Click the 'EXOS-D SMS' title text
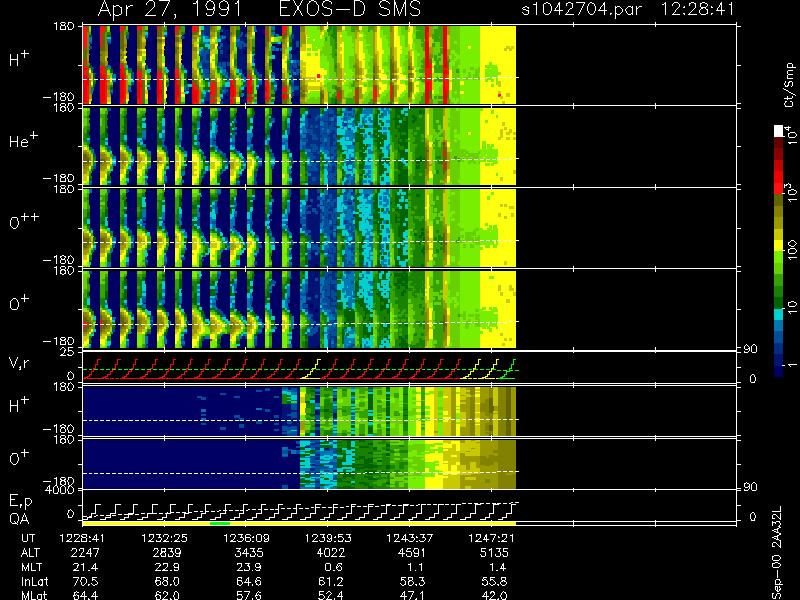This screenshot has width=800, height=600. [x=350, y=9]
